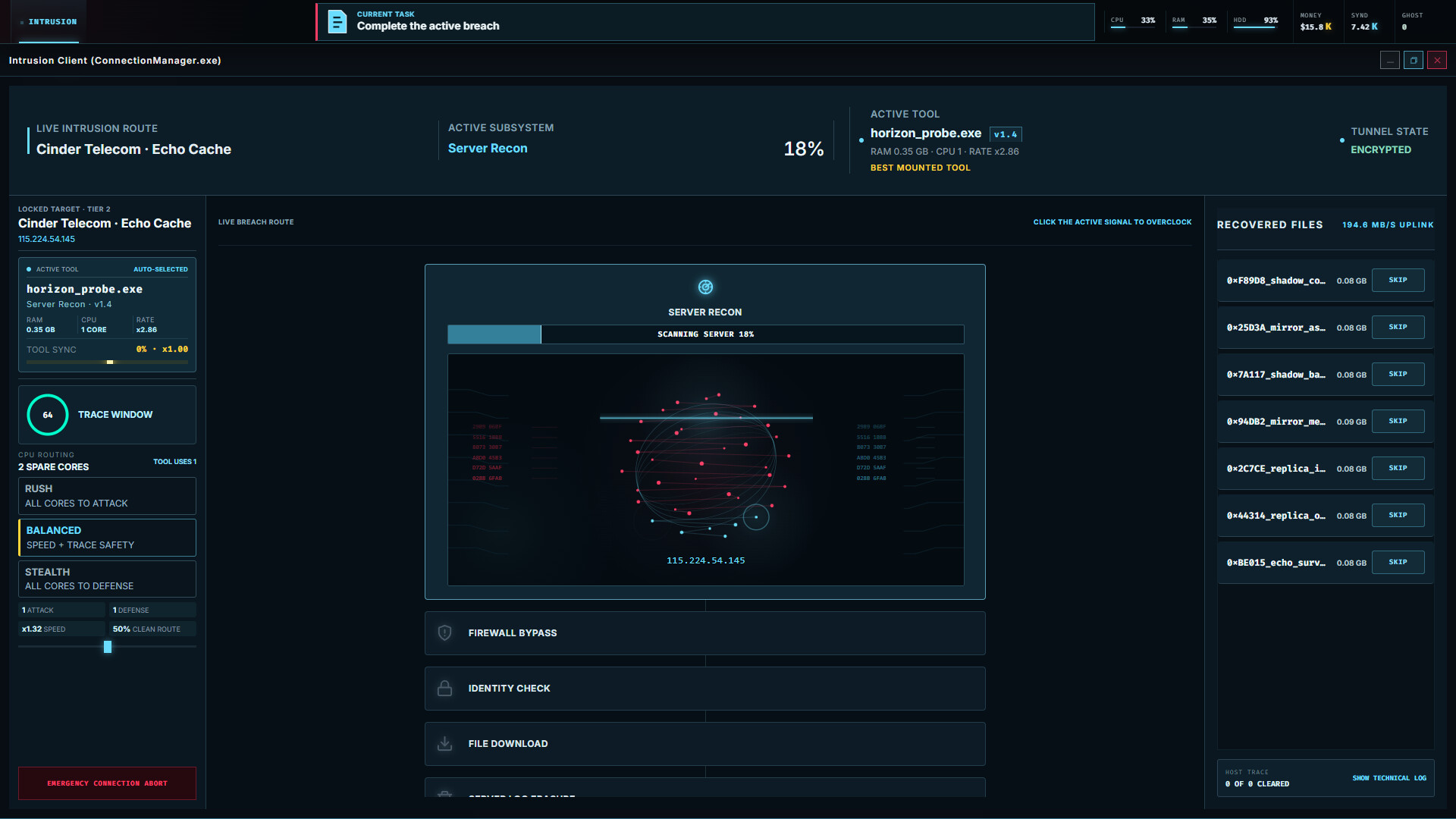Viewport: 1456px width, 819px height.
Task: Click the Identity Check lock icon
Action: click(x=445, y=688)
